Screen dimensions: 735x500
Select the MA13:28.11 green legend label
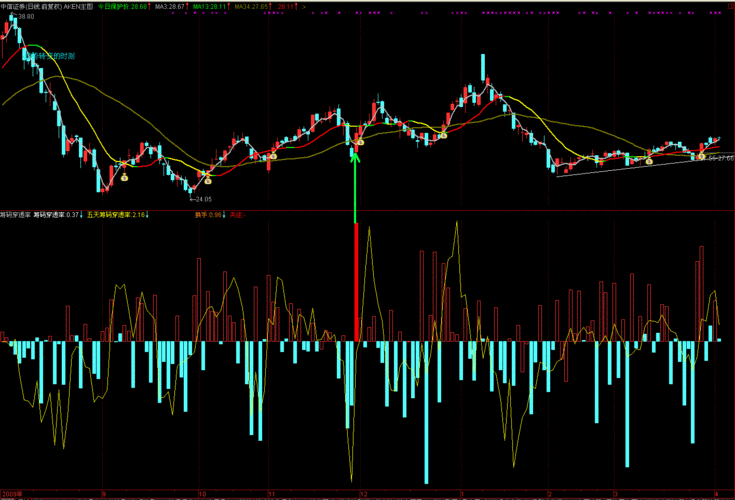[209, 7]
